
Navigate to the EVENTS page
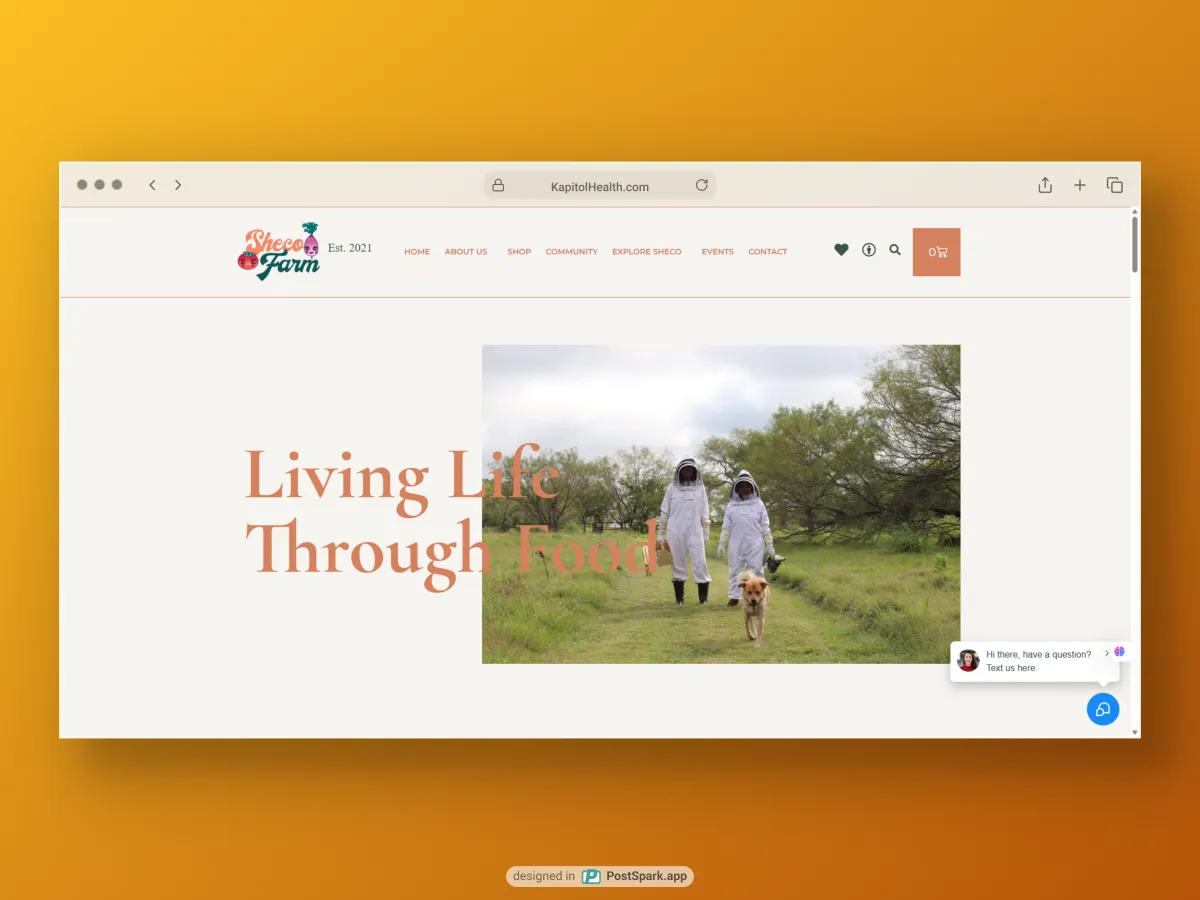[717, 252]
